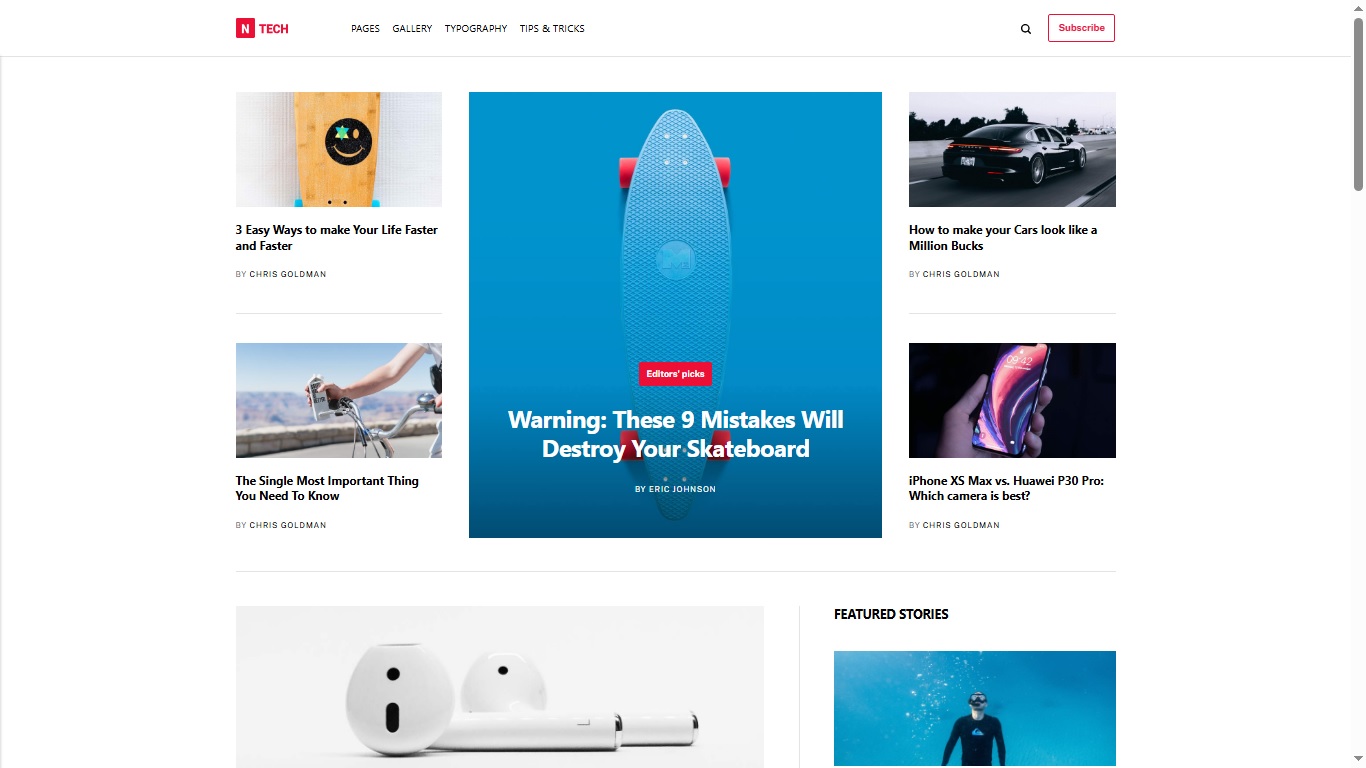Open 'How to make your Cars' article
Screen dimensions: 1366x768
coord(1003,238)
